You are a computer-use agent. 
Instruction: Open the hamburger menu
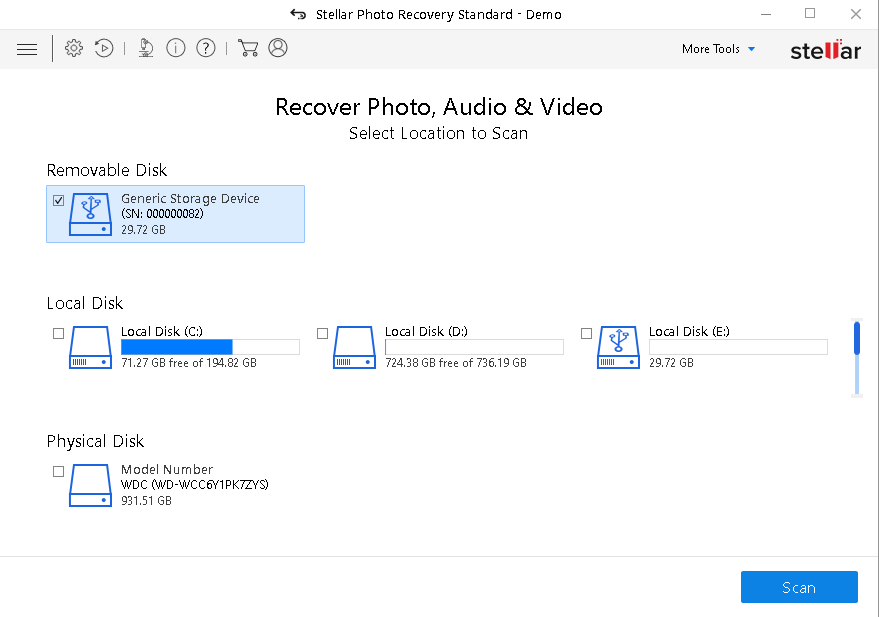[27, 49]
